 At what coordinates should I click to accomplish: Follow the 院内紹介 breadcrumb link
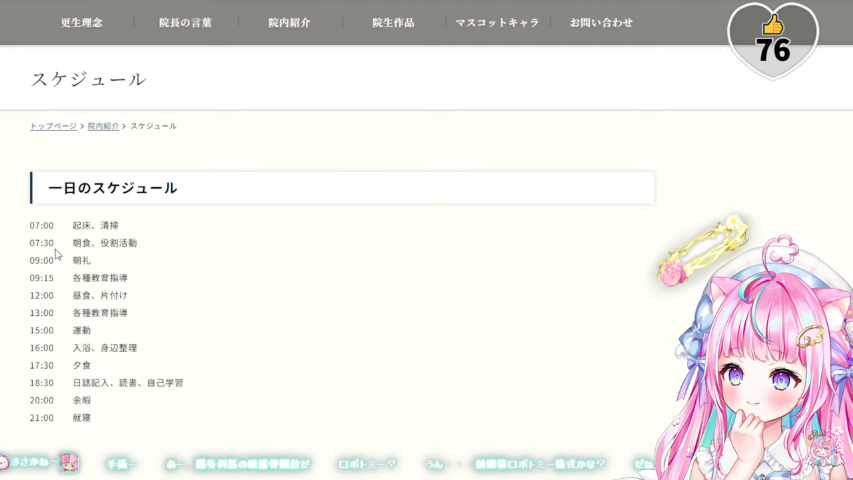[103, 126]
